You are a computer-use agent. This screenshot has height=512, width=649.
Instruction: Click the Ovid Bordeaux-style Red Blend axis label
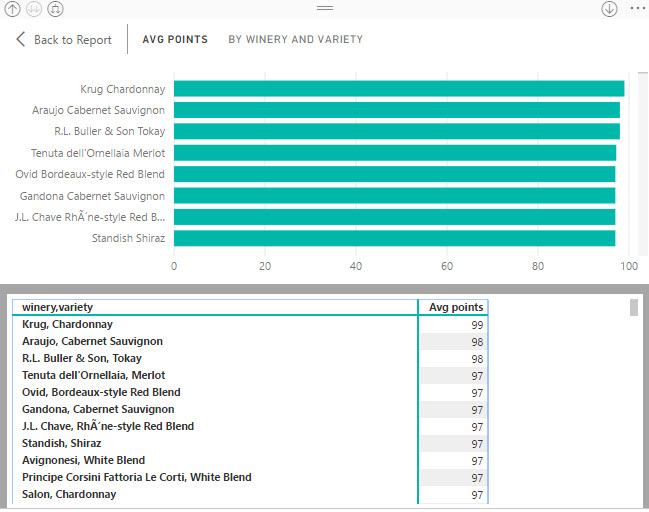[x=90, y=174]
